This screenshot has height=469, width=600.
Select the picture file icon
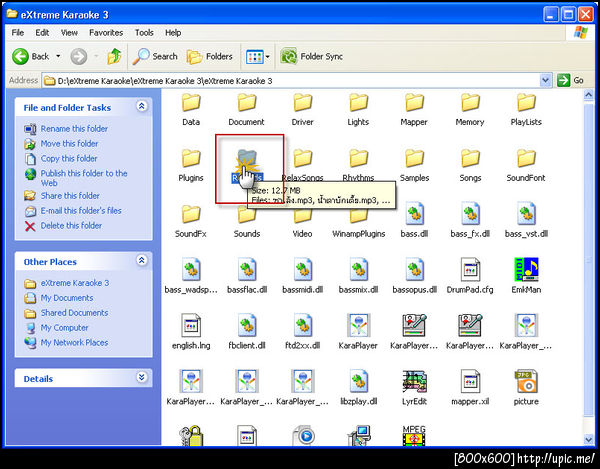coord(526,387)
